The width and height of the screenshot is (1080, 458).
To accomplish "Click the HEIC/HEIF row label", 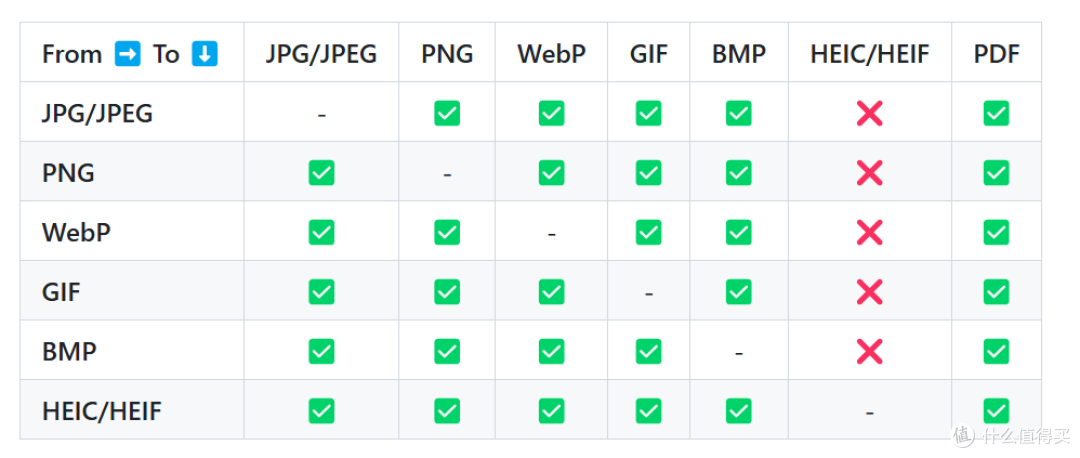I will 102,412.
